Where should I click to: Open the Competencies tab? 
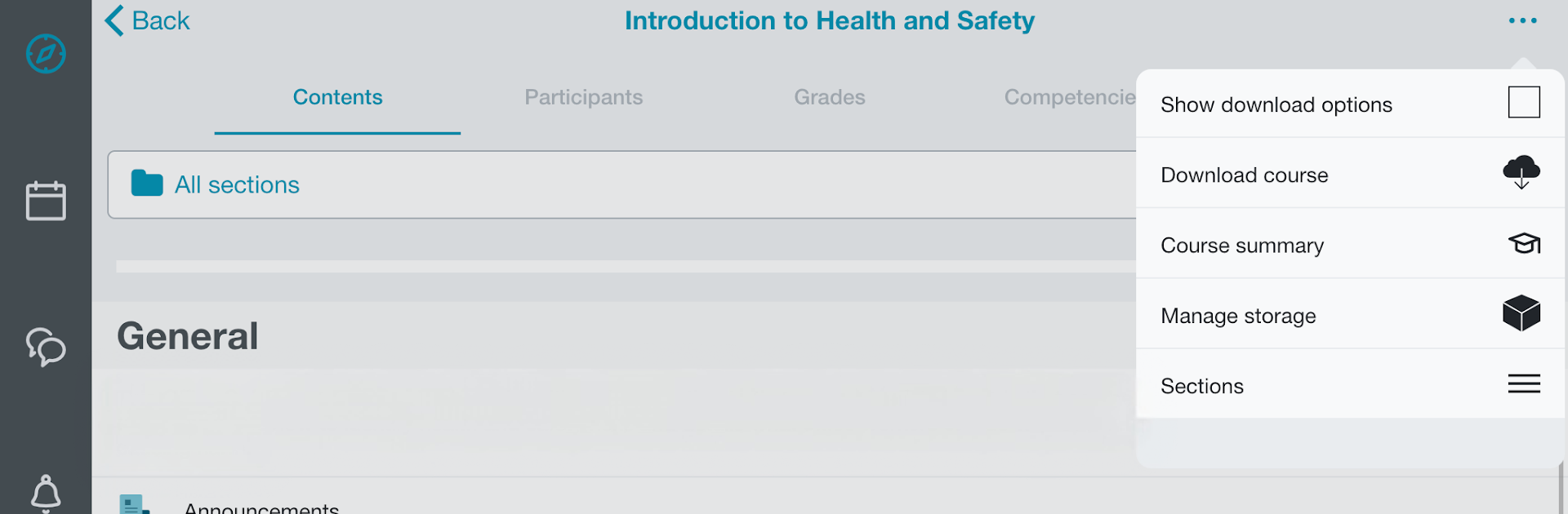point(1070,97)
